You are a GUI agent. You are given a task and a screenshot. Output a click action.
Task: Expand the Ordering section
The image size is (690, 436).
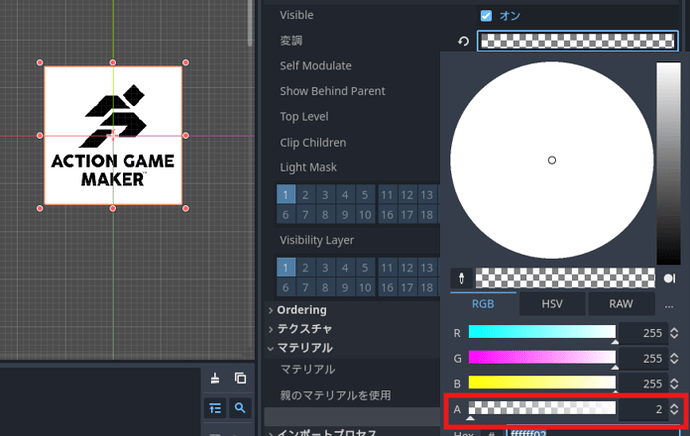click(x=301, y=310)
